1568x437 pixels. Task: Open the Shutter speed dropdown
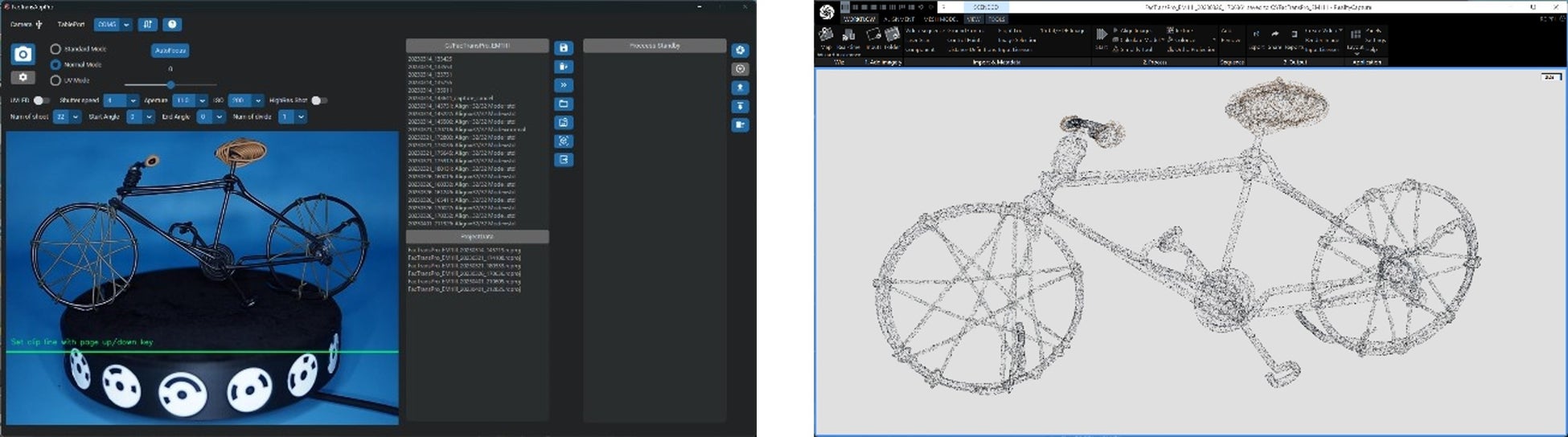(121, 100)
